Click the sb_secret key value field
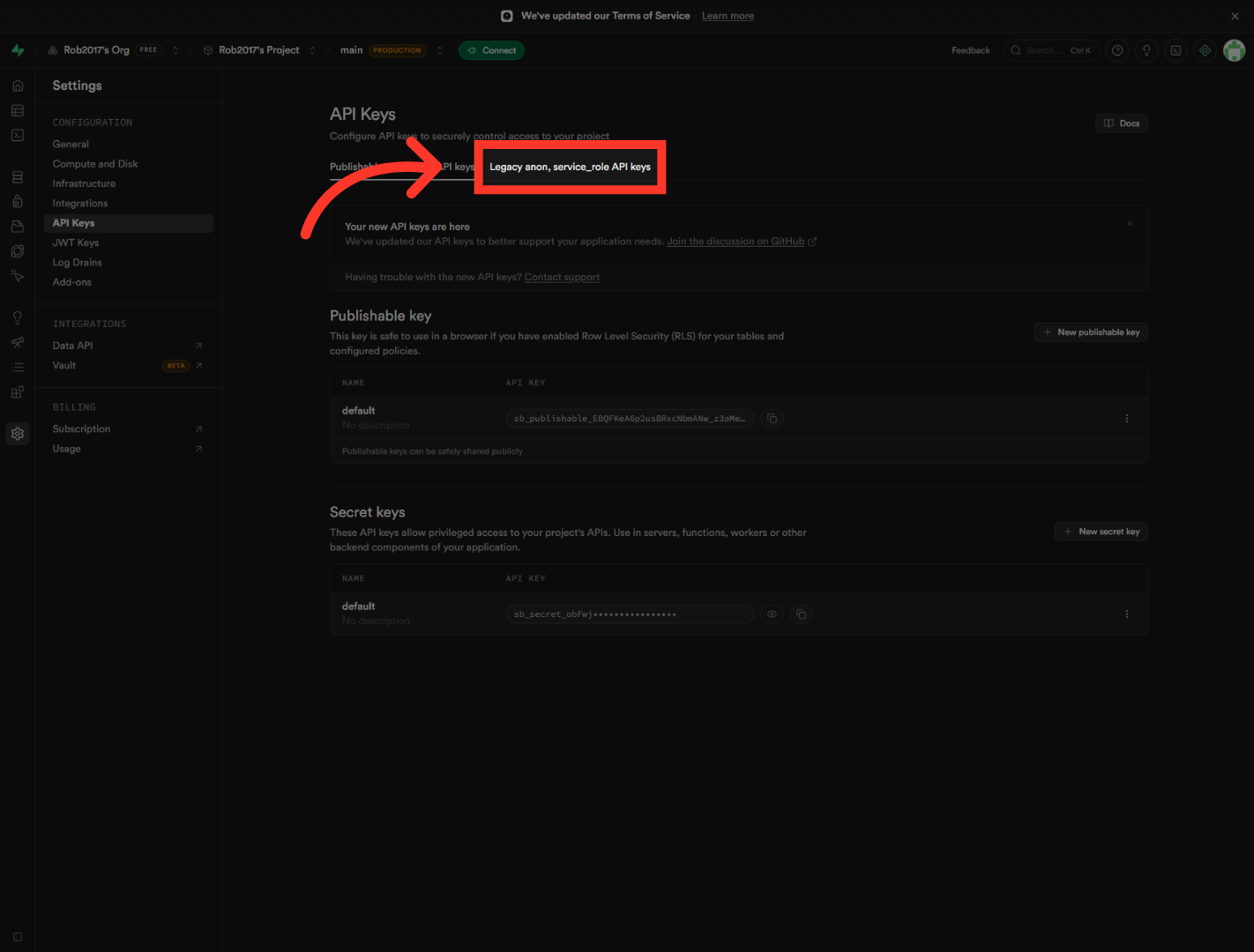This screenshot has width=1254, height=952. point(630,614)
